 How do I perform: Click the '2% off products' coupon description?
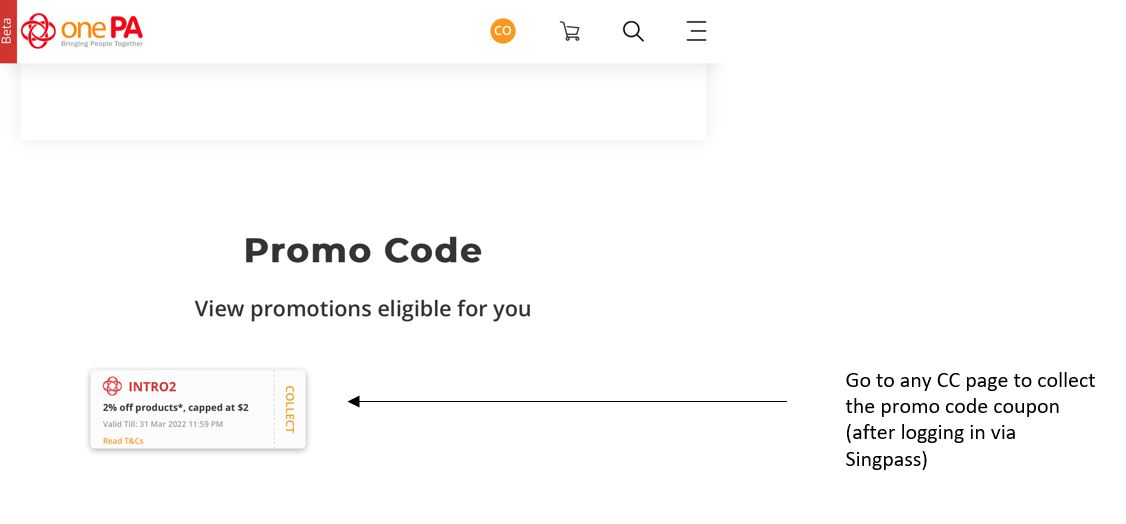175,407
